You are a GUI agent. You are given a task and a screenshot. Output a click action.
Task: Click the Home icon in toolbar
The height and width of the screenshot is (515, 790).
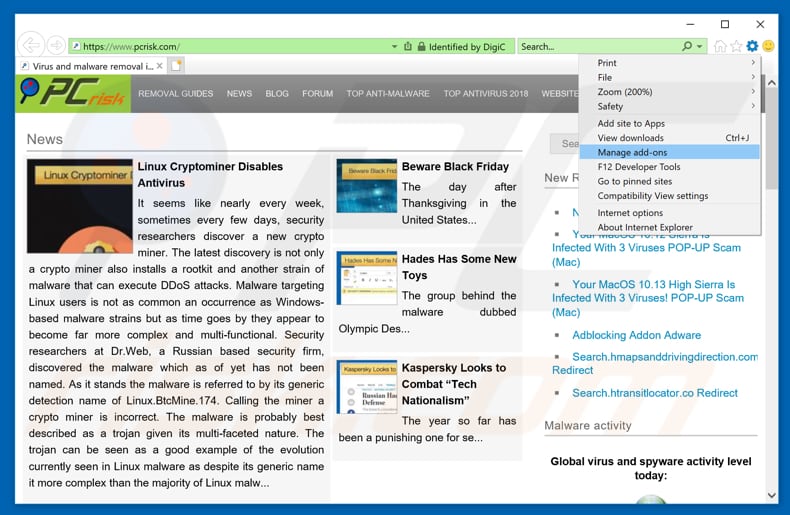(720, 46)
